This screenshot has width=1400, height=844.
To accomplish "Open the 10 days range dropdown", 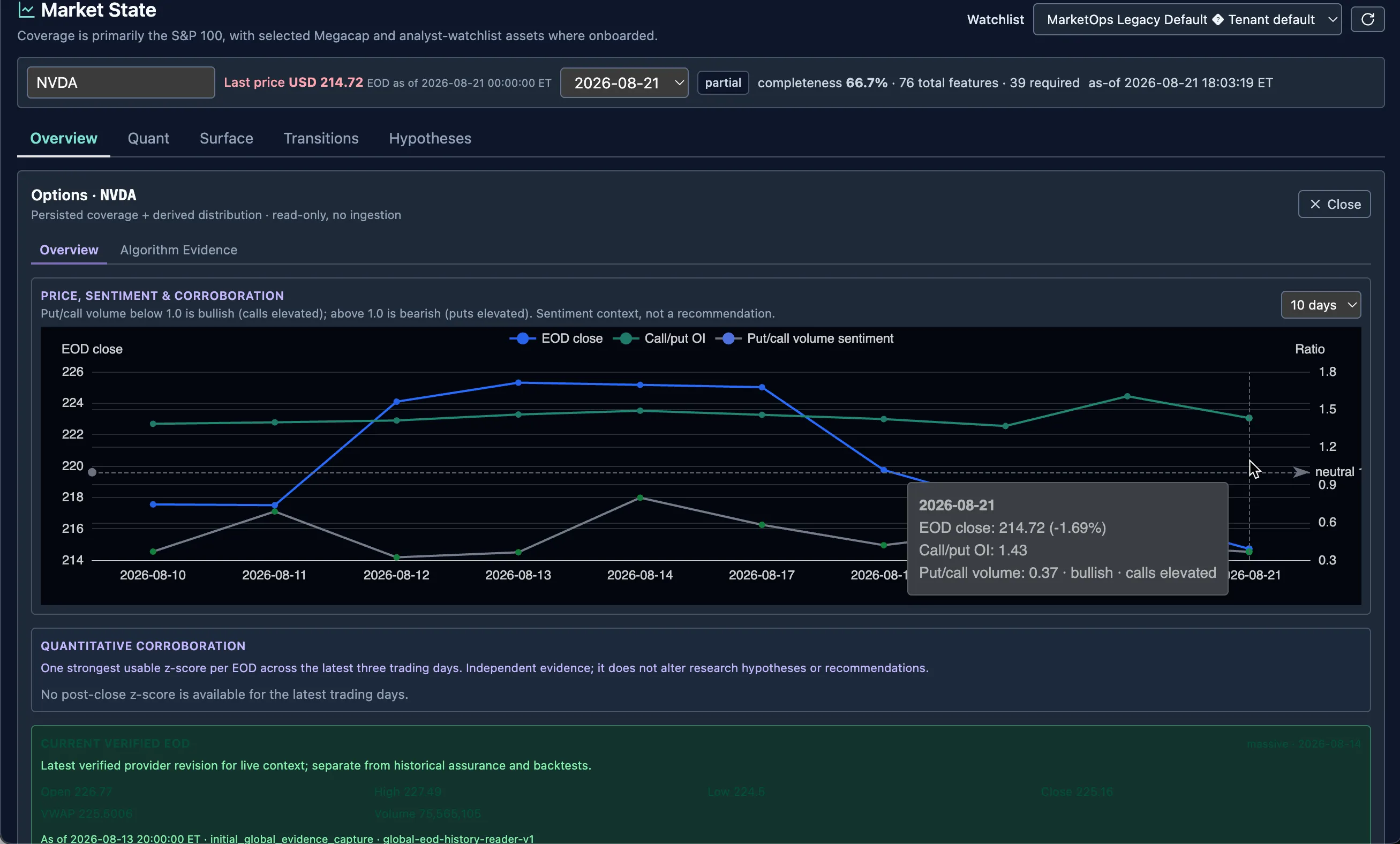I will point(1320,305).
